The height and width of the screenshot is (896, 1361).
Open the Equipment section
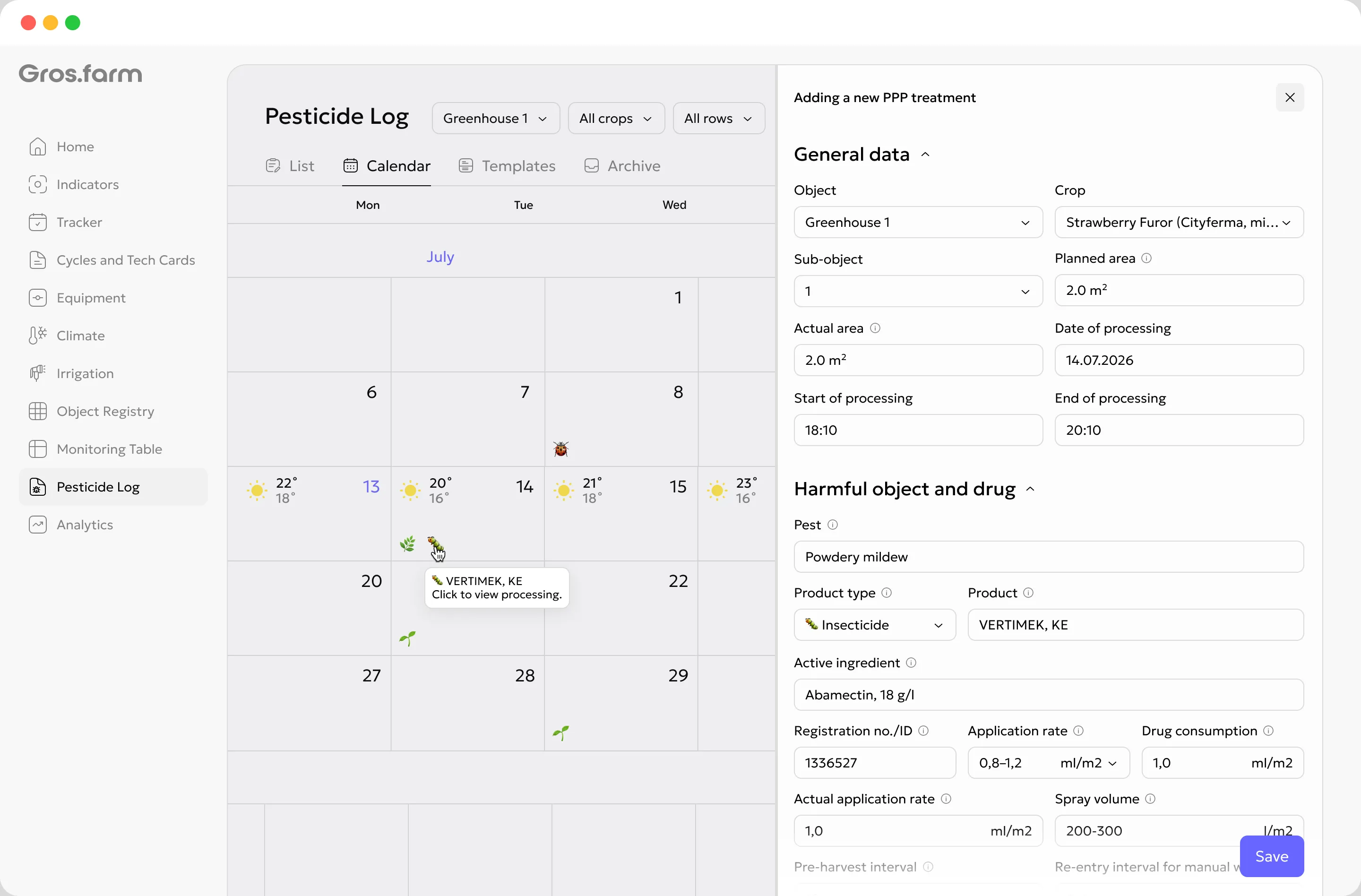coord(77,298)
